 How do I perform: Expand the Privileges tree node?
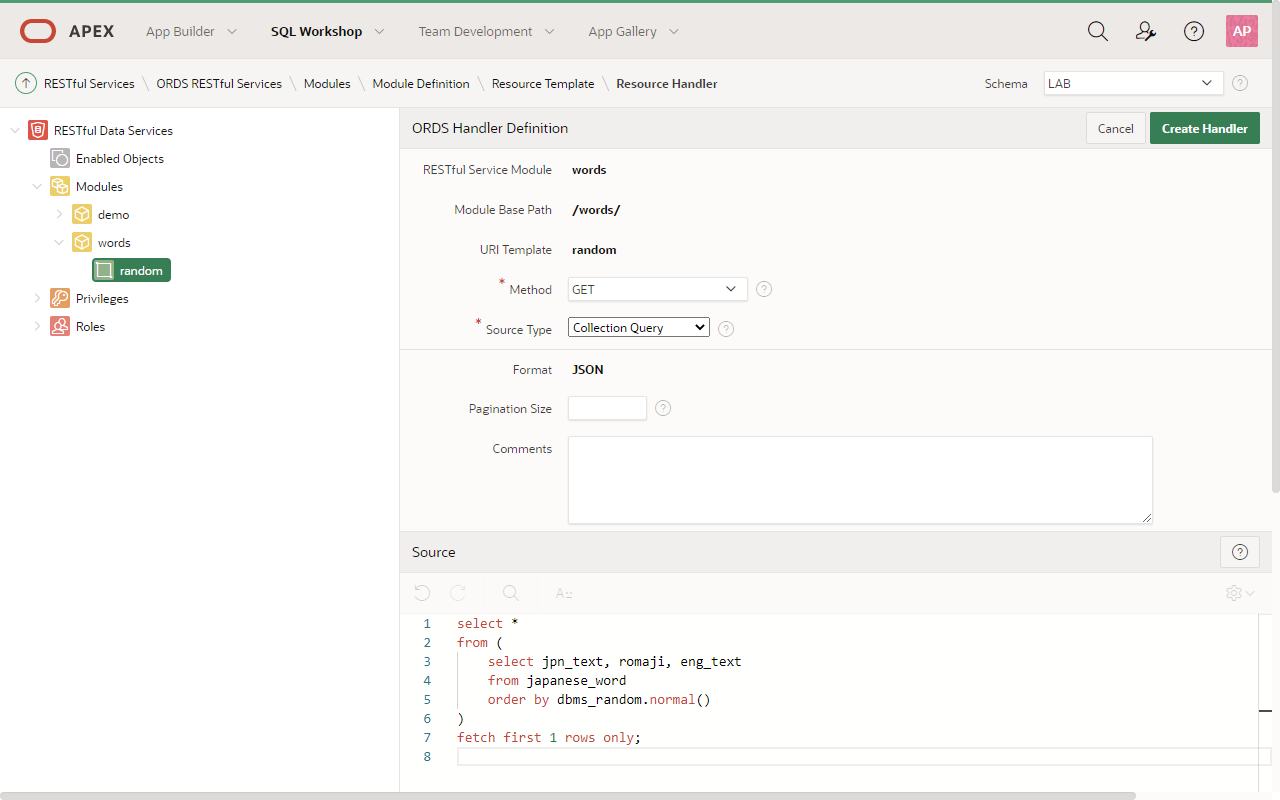coord(37,298)
